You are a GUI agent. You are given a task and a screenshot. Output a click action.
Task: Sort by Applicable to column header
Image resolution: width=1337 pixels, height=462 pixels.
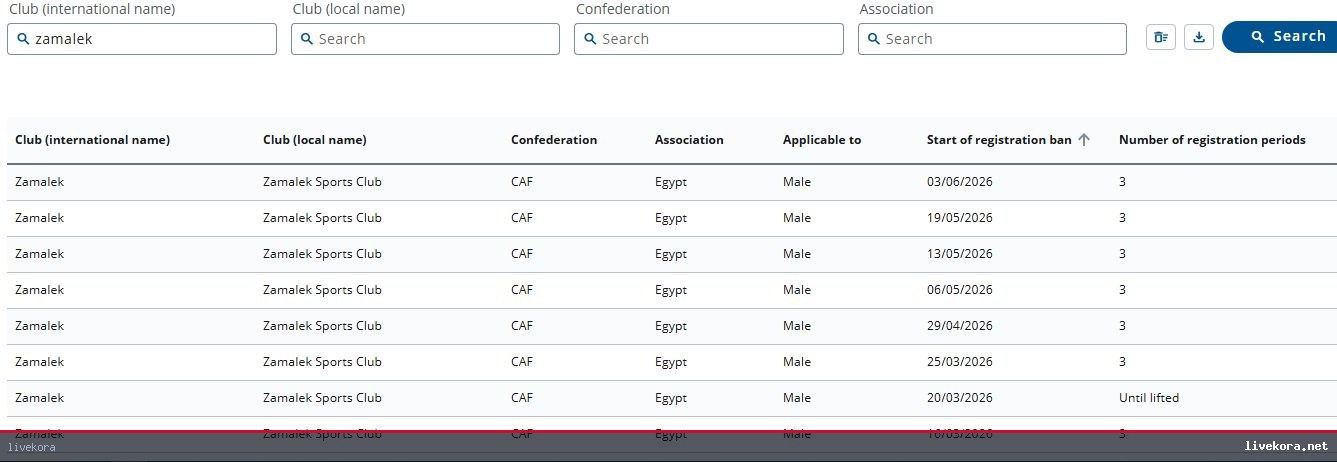pyautogui.click(x=822, y=140)
